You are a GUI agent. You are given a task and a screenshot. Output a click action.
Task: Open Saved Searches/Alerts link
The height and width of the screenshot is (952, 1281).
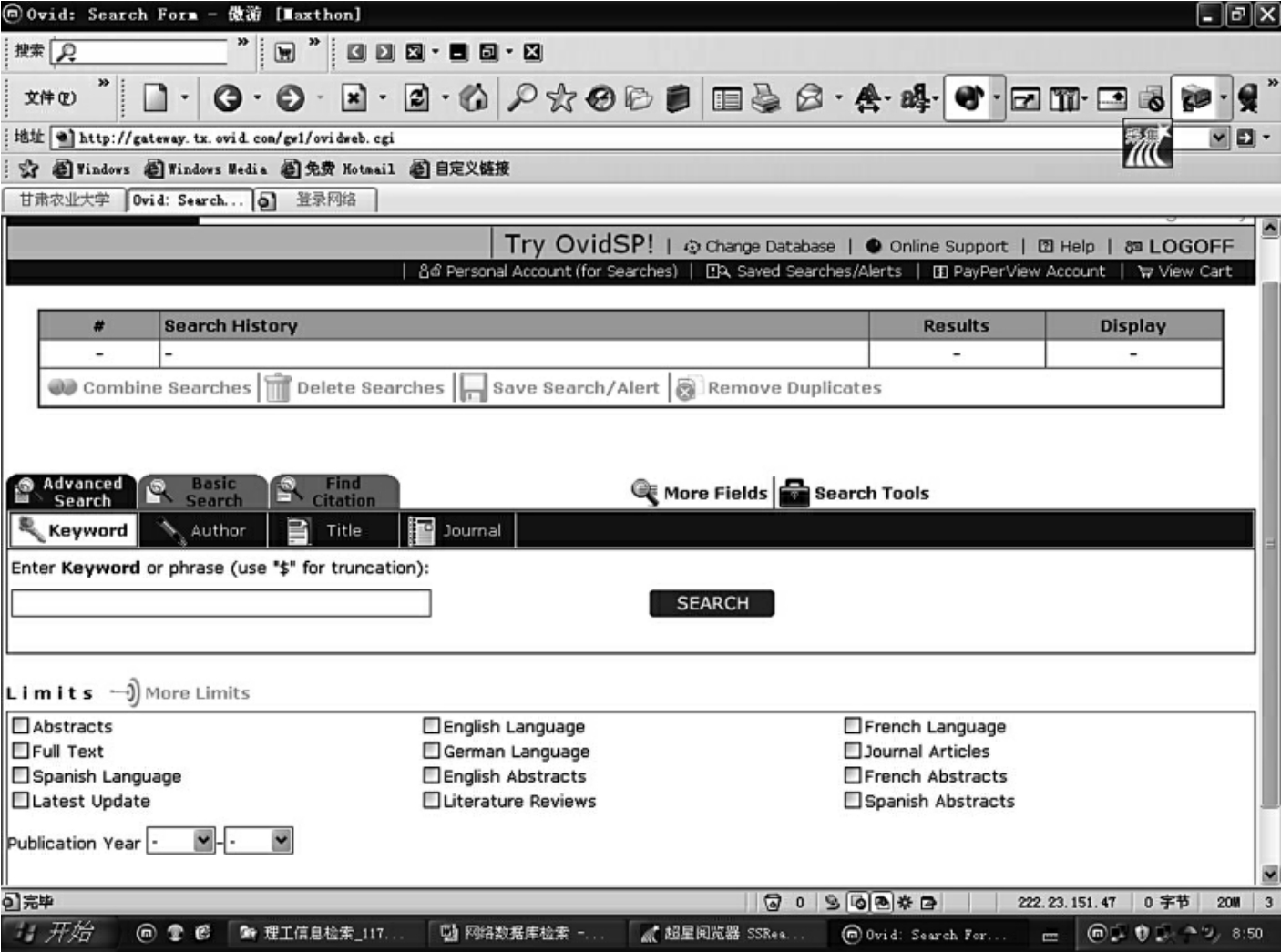click(804, 271)
